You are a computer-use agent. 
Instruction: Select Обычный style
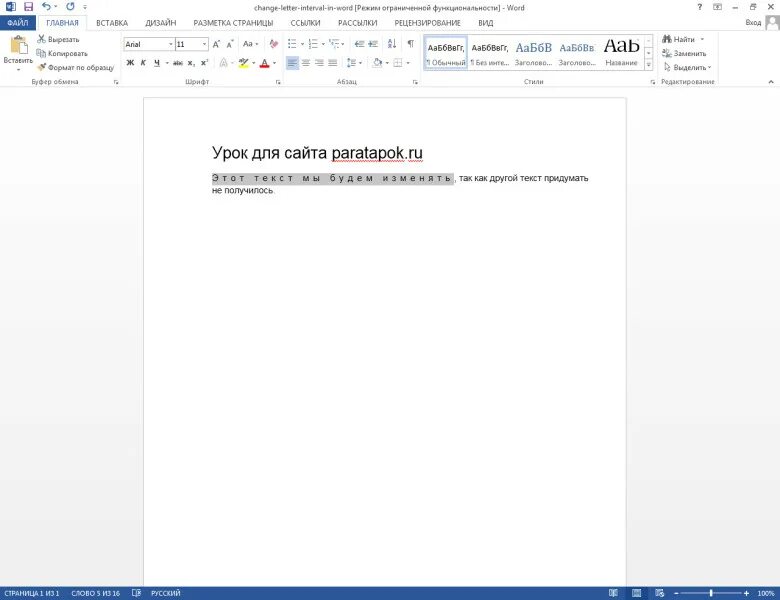coord(446,53)
